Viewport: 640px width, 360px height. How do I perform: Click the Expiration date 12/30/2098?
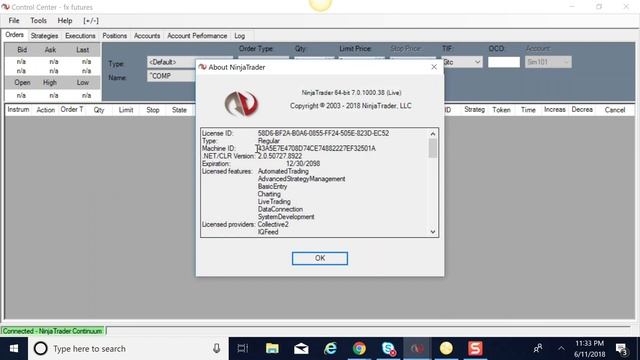(303, 164)
